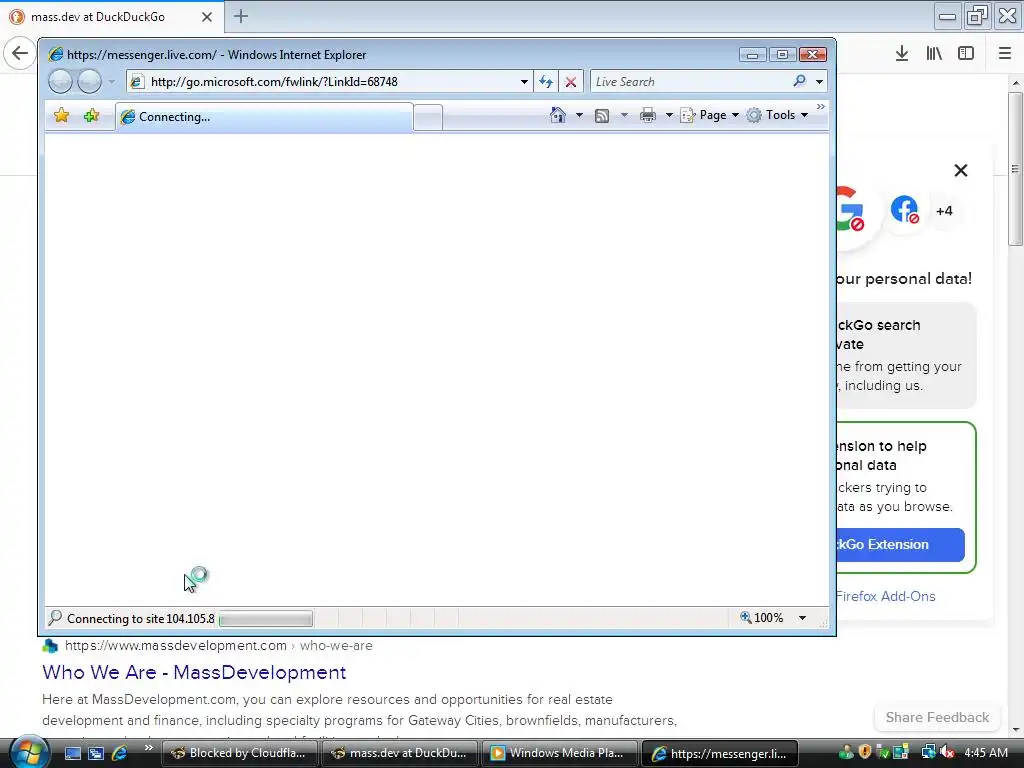
Task: Click the go.microsoft.com address bar in IE
Action: (x=327, y=82)
